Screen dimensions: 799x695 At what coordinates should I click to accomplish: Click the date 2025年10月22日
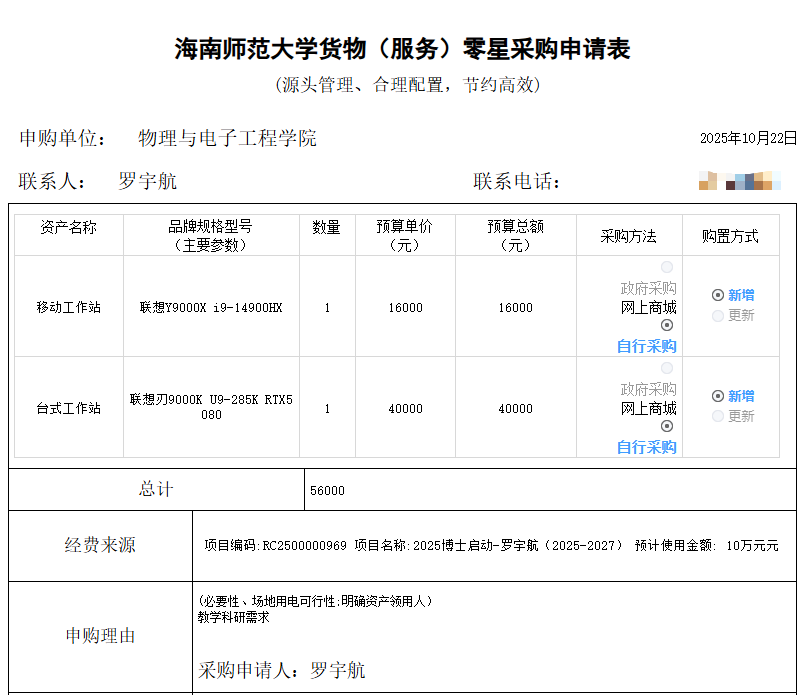[x=748, y=138]
